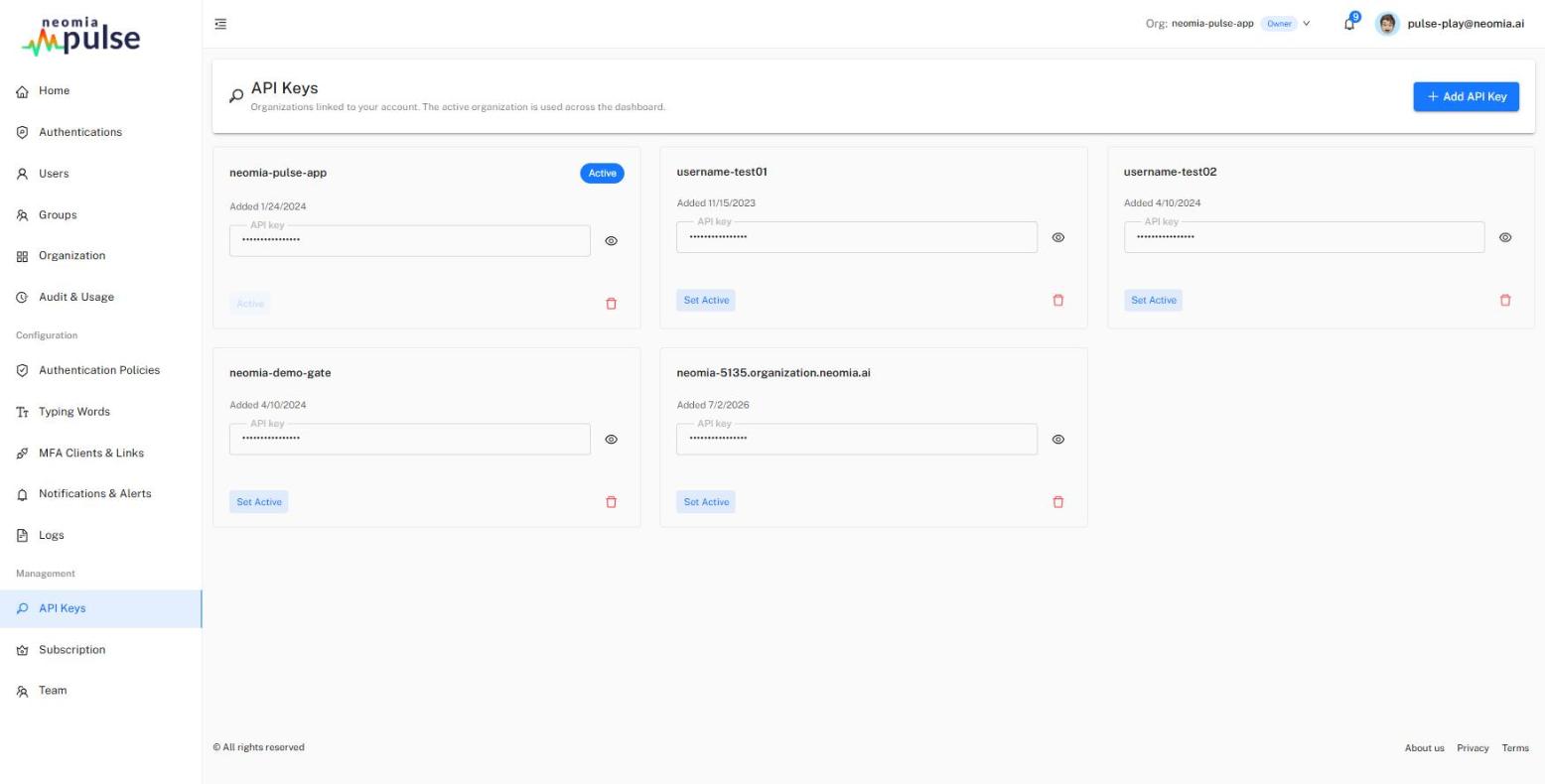This screenshot has height=784, width=1545.
Task: Set neomia-demo-gate as active
Action: pos(259,502)
